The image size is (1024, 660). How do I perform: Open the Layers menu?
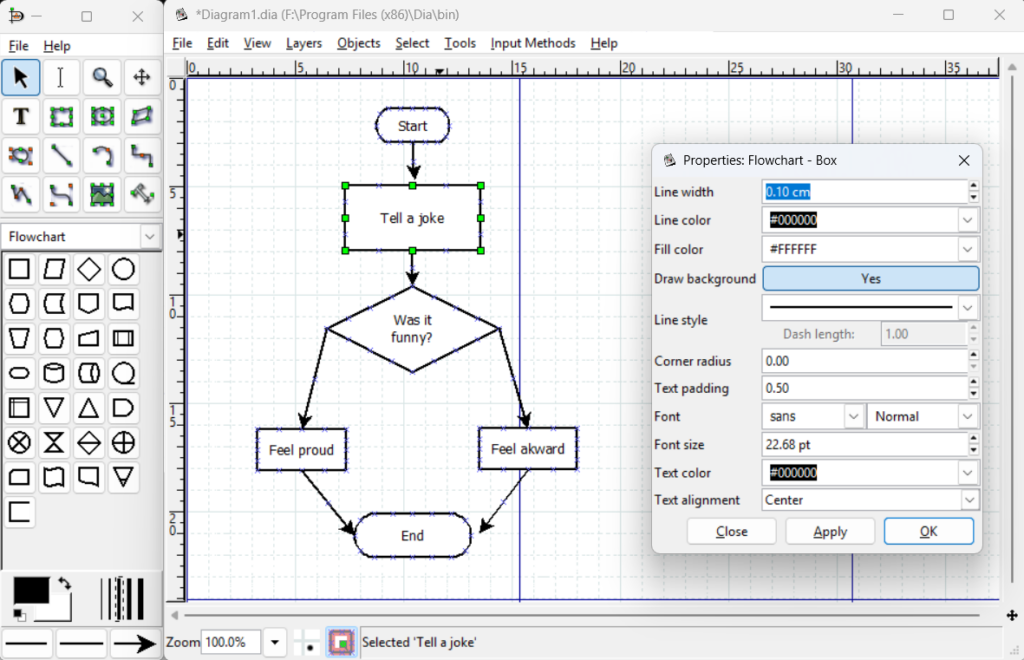tap(304, 43)
